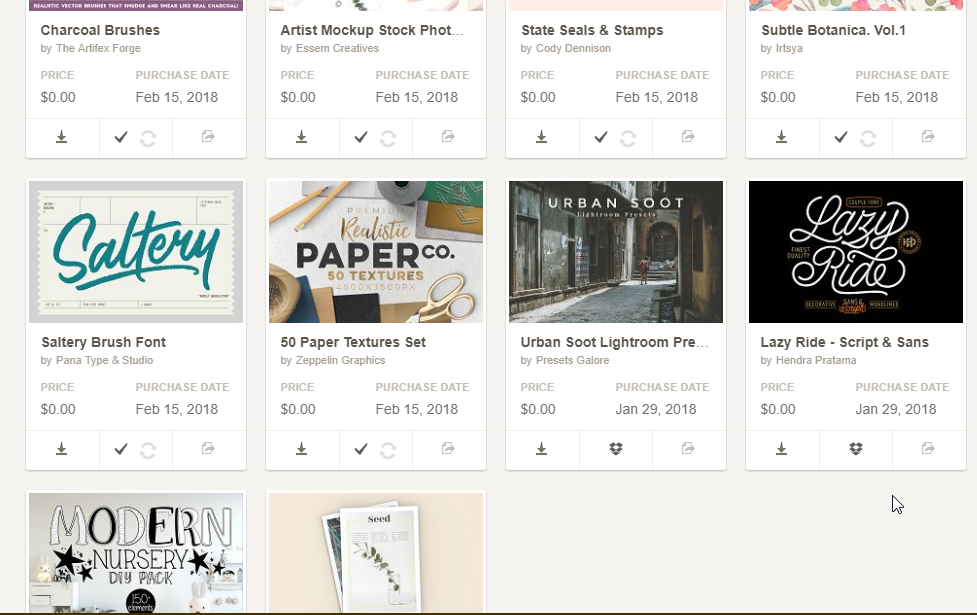Download the State Seals & Stamps product
This screenshot has width=977, height=615.
coord(542,137)
